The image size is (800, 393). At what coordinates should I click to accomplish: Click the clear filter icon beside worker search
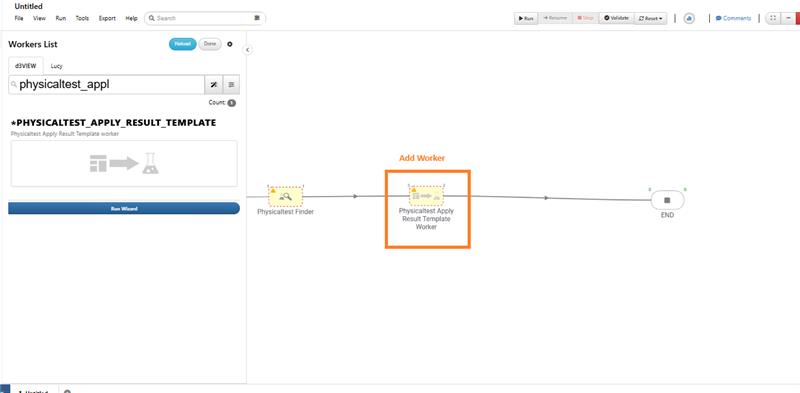pyautogui.click(x=214, y=85)
